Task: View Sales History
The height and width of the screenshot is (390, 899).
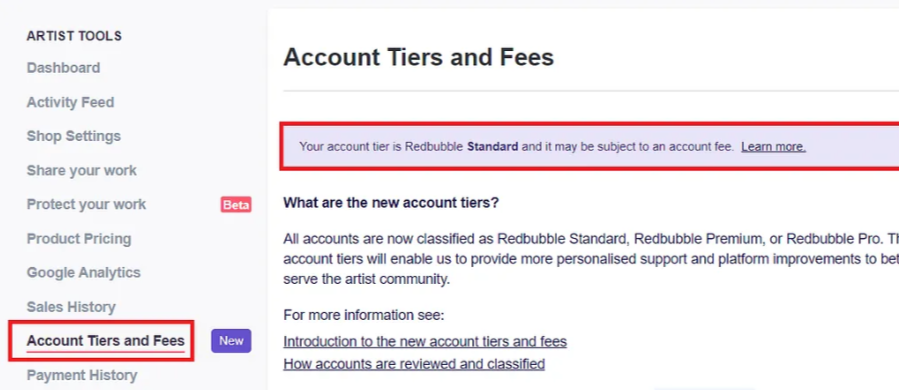Action: [x=71, y=307]
